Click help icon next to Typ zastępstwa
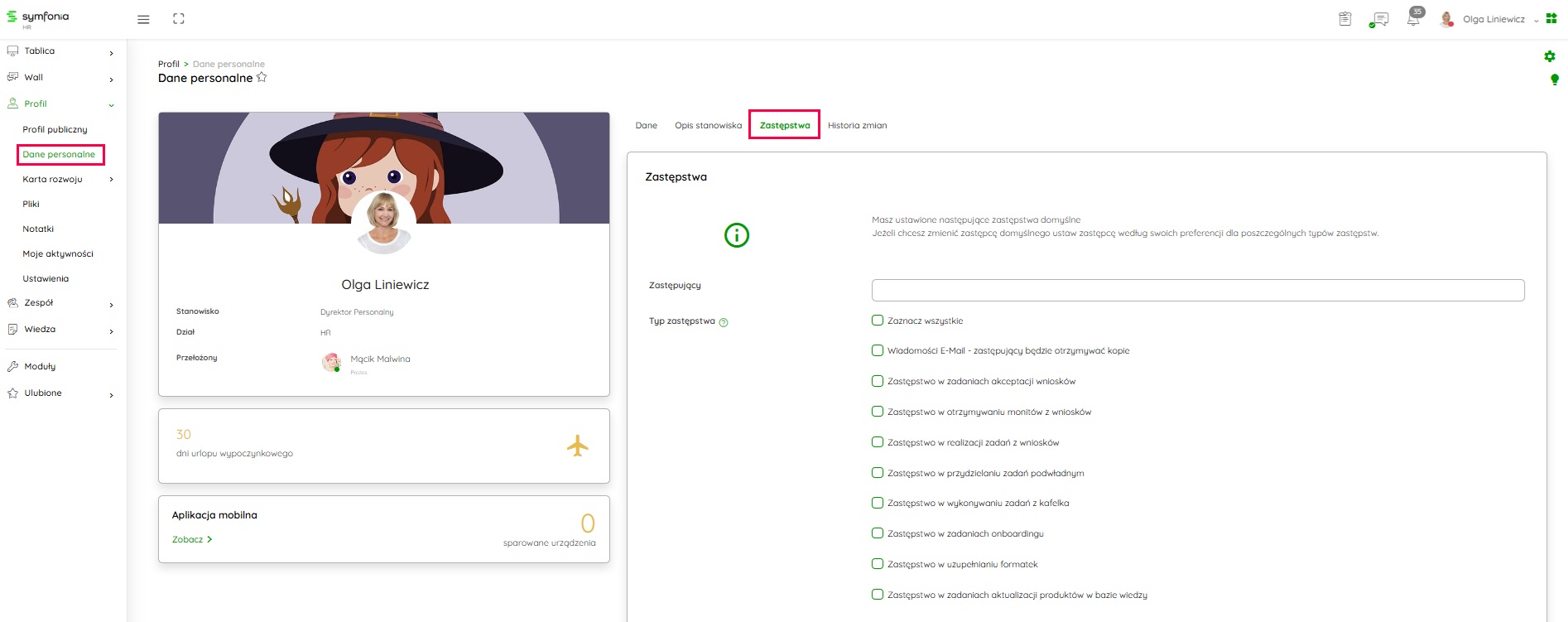Screen dimensions: 1568x622 tap(724, 322)
